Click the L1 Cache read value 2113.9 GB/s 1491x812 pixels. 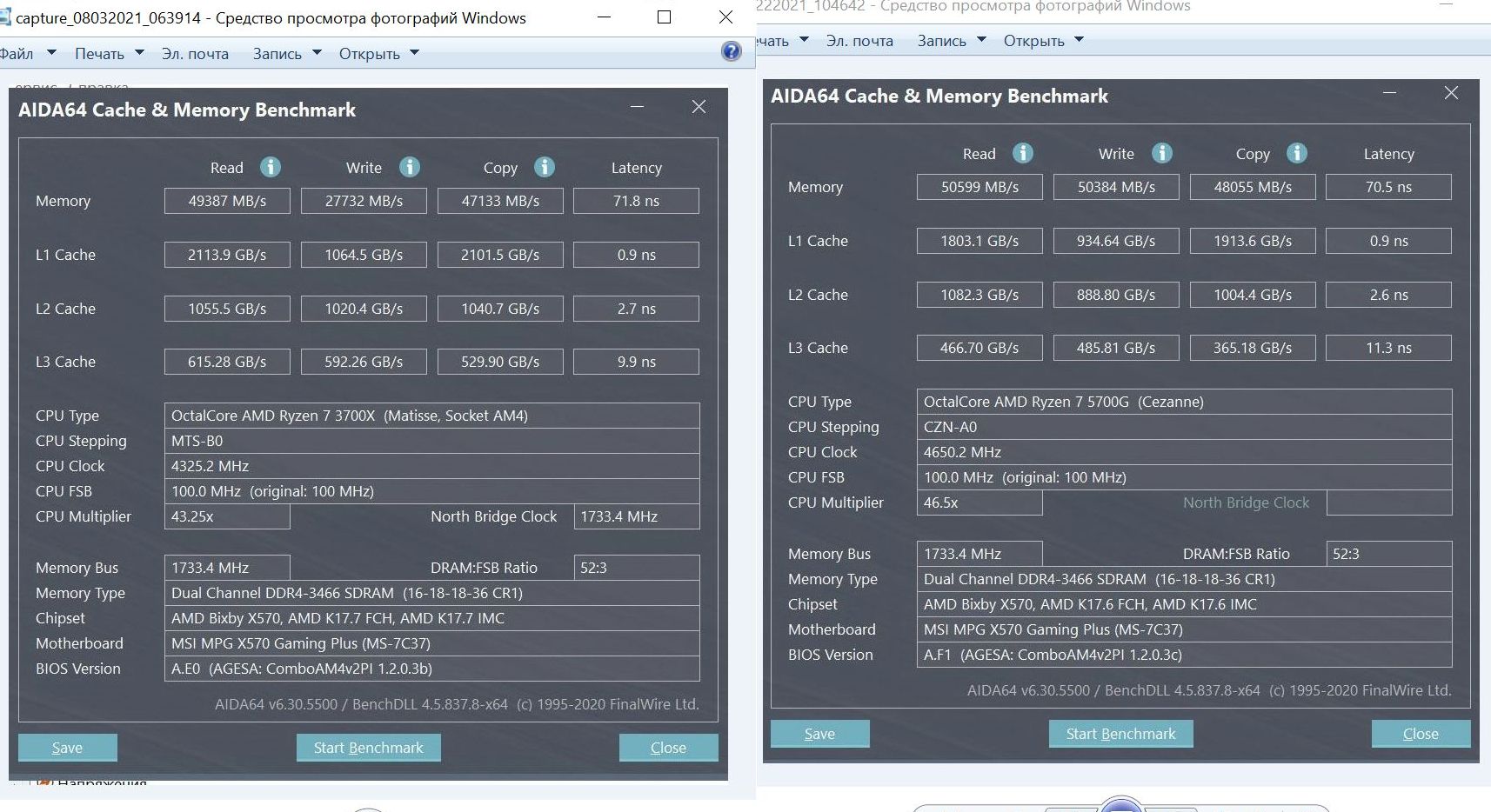227,255
